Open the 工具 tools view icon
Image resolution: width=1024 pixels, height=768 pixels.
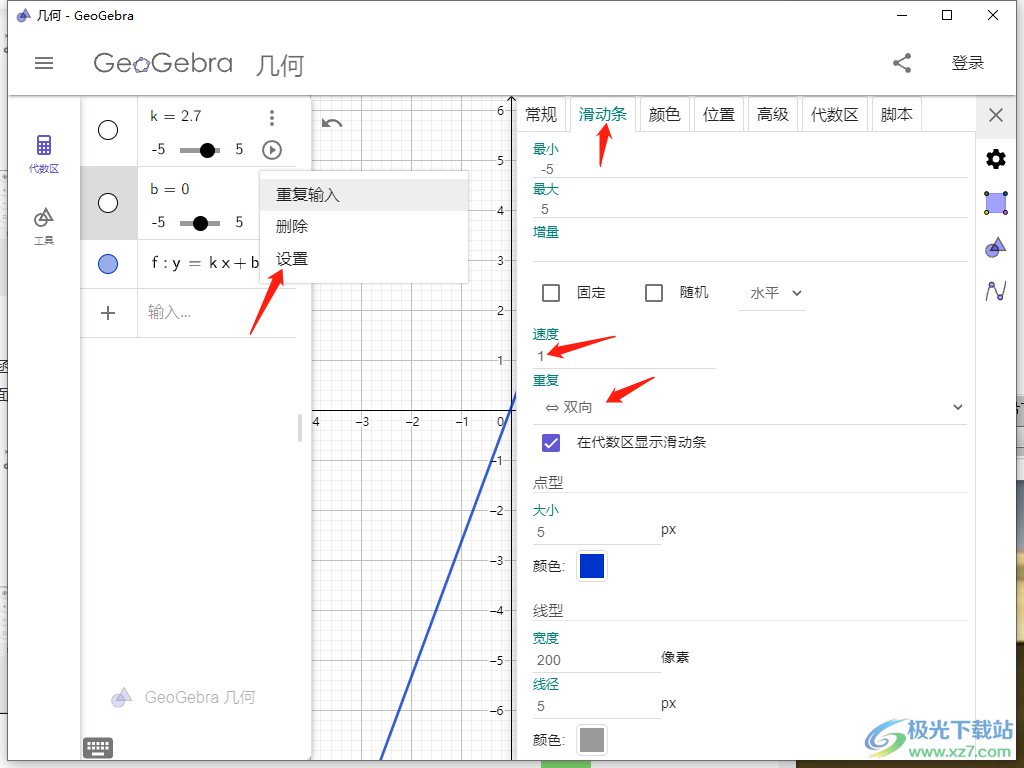[x=44, y=226]
